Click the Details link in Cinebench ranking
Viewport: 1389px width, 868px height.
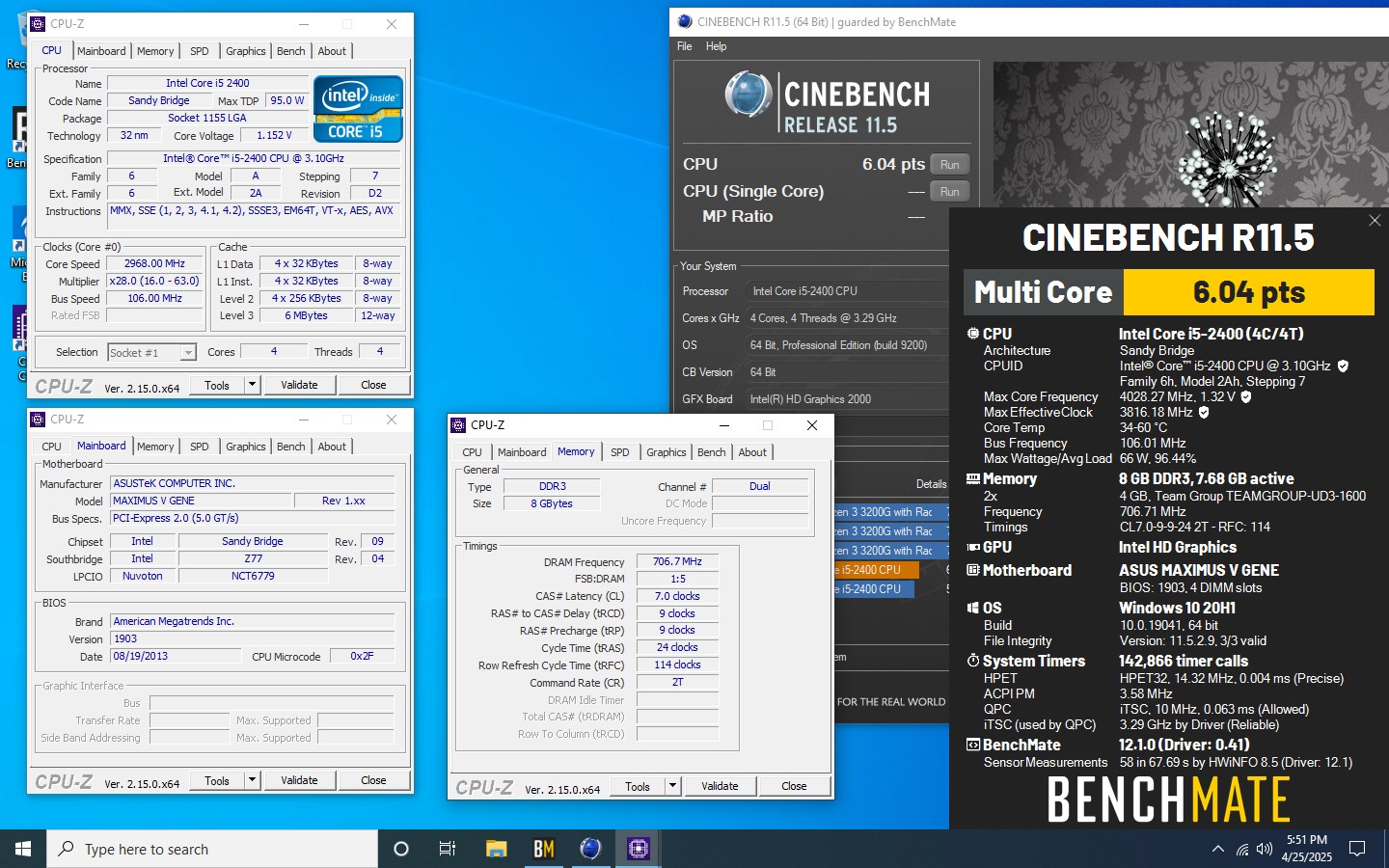[x=931, y=484]
